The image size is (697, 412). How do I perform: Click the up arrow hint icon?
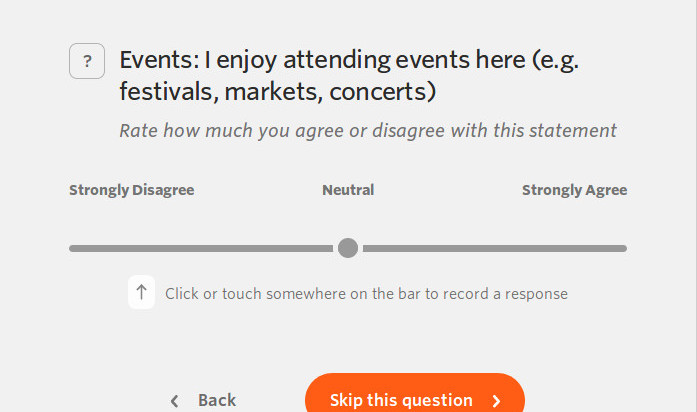(x=141, y=293)
